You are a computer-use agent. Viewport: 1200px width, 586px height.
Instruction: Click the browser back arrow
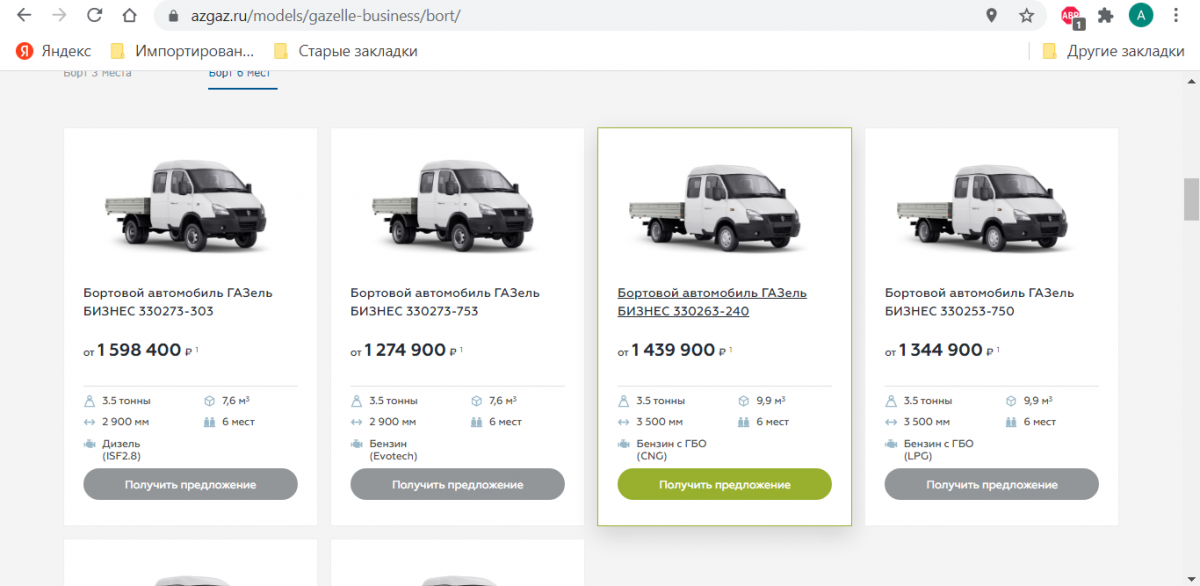[24, 16]
